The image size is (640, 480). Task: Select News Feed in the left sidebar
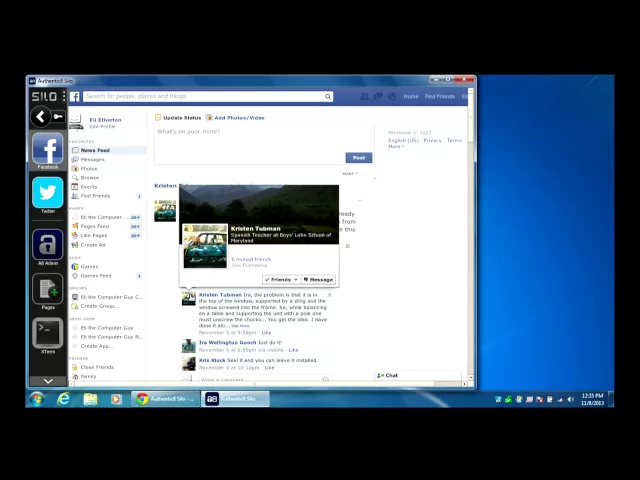[x=108, y=150]
